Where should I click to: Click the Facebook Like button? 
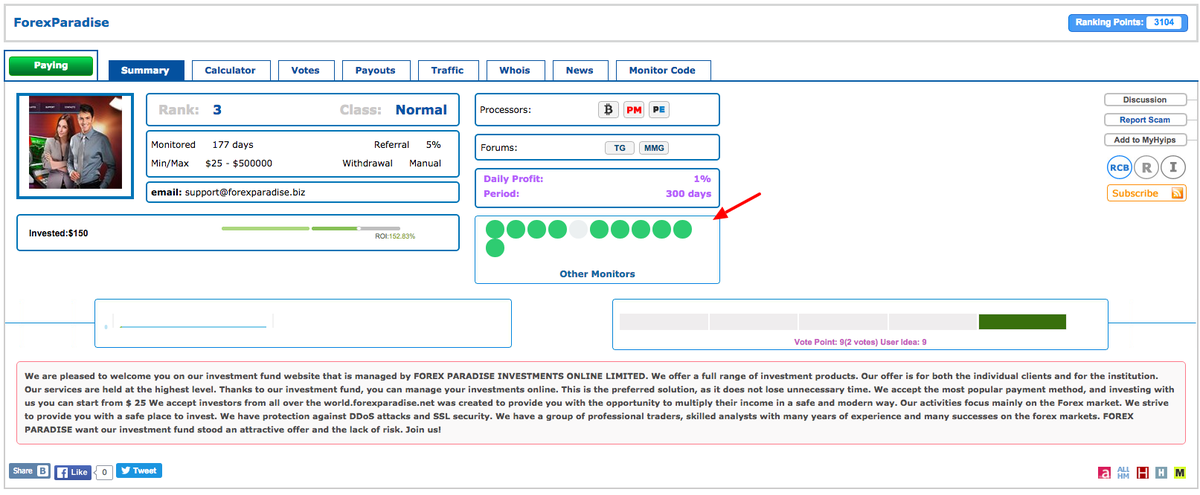[73, 471]
